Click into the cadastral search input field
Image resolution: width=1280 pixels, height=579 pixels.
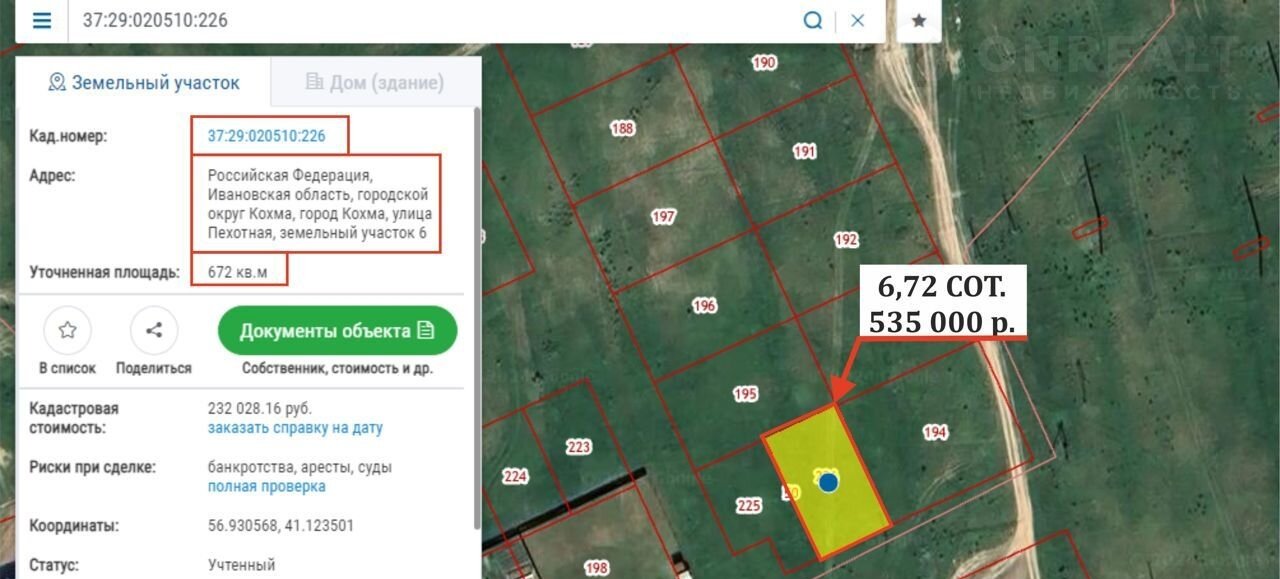coord(430,21)
